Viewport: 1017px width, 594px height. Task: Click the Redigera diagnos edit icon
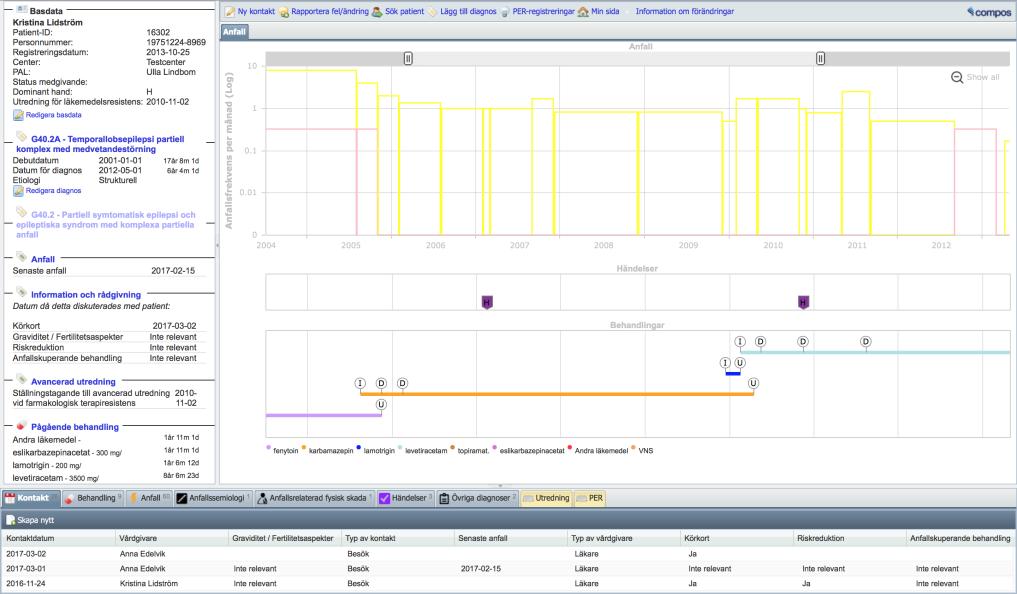[x=18, y=191]
